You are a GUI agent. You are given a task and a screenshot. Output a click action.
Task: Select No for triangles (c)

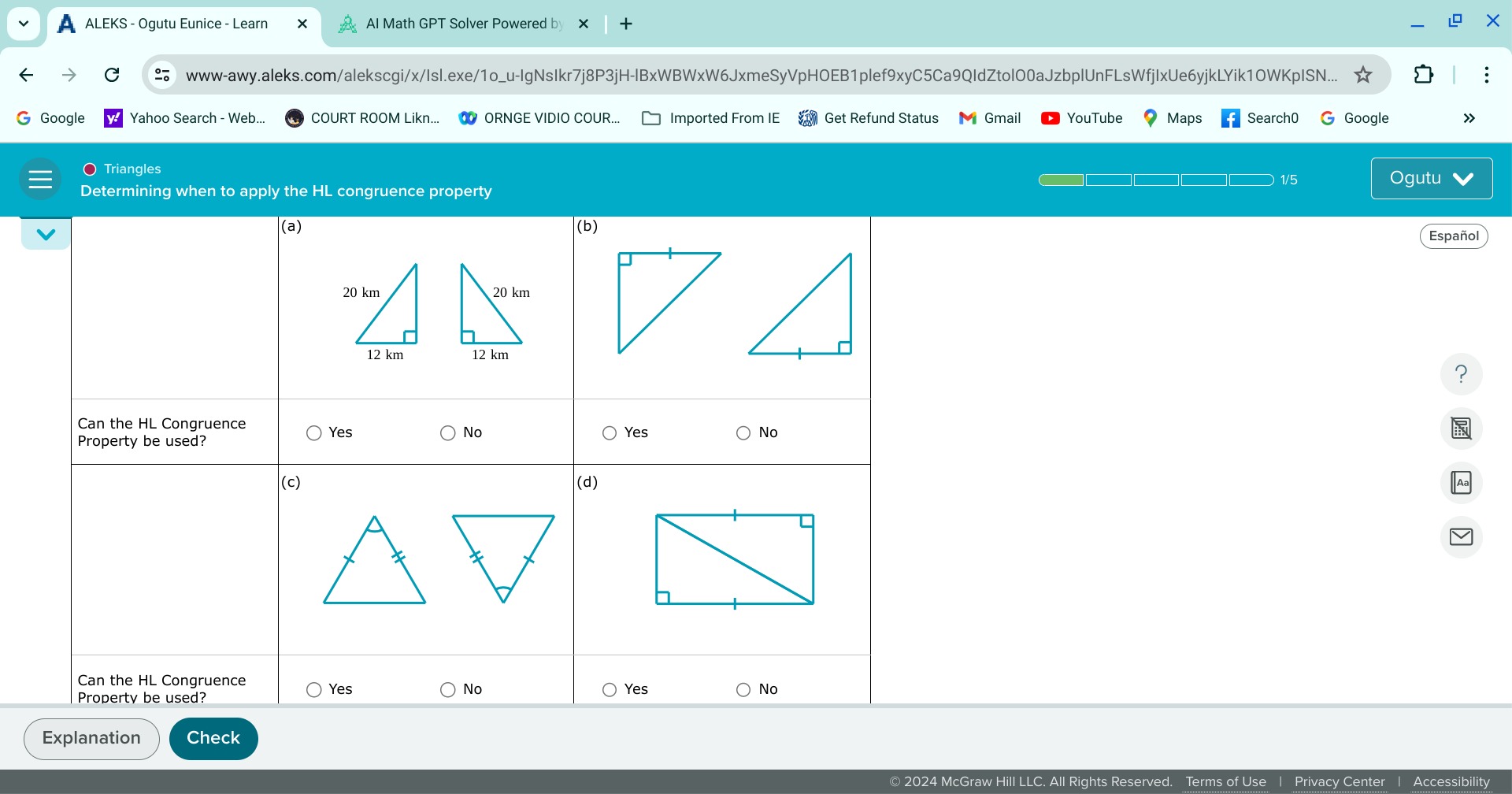coord(448,690)
